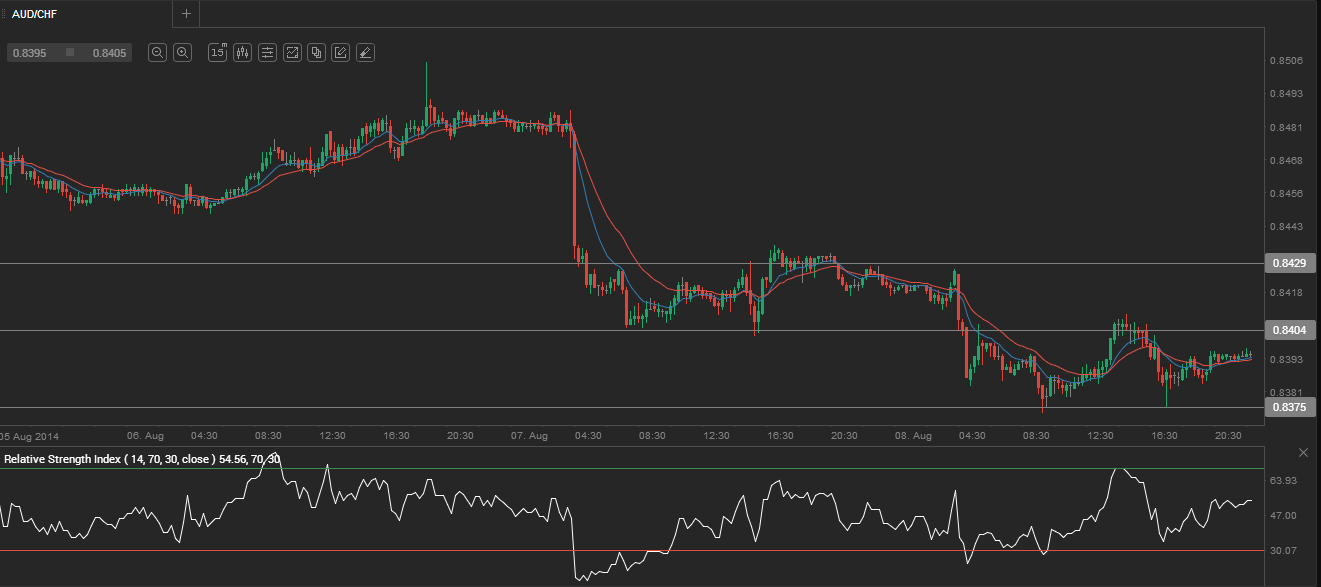Screen dimensions: 1321x587
Task: Click the 0.8456 price axis value
Action: 1286,194
